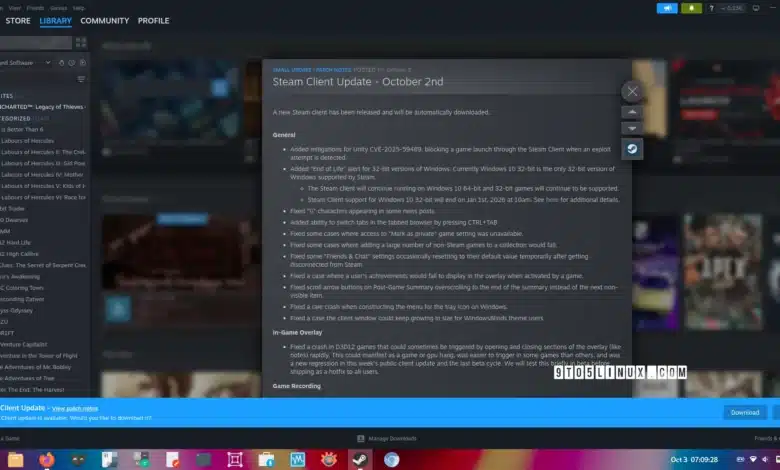This screenshot has width=780, height=470.
Task: Click the library filter icon left of clock
Action: pos(62,63)
